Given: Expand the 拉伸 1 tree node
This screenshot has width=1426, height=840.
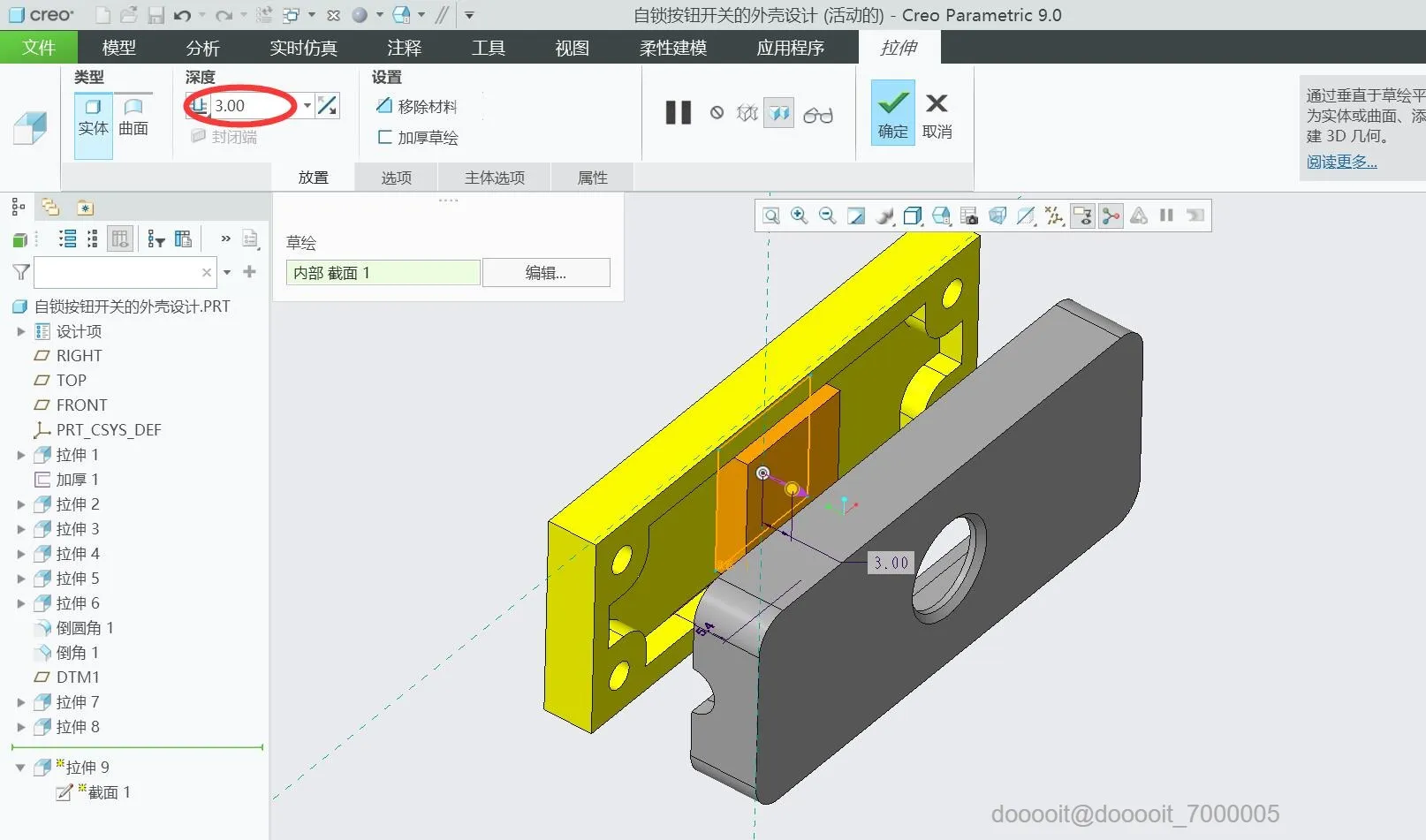Looking at the screenshot, I should tap(21, 455).
